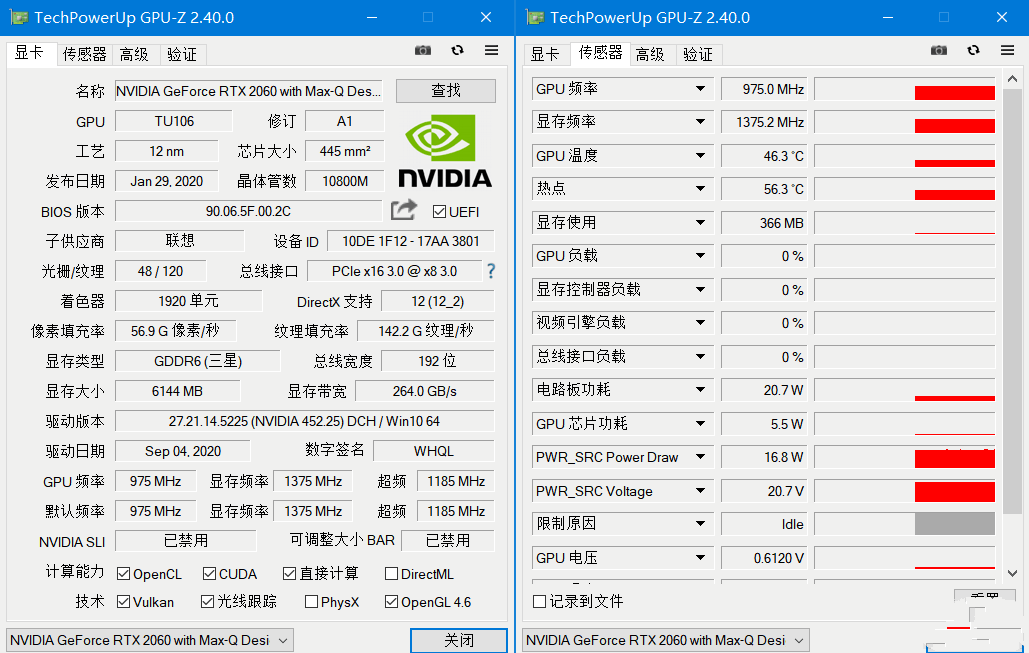Click the question mark beside PCIe bus info
This screenshot has height=653, width=1029.
point(489,270)
